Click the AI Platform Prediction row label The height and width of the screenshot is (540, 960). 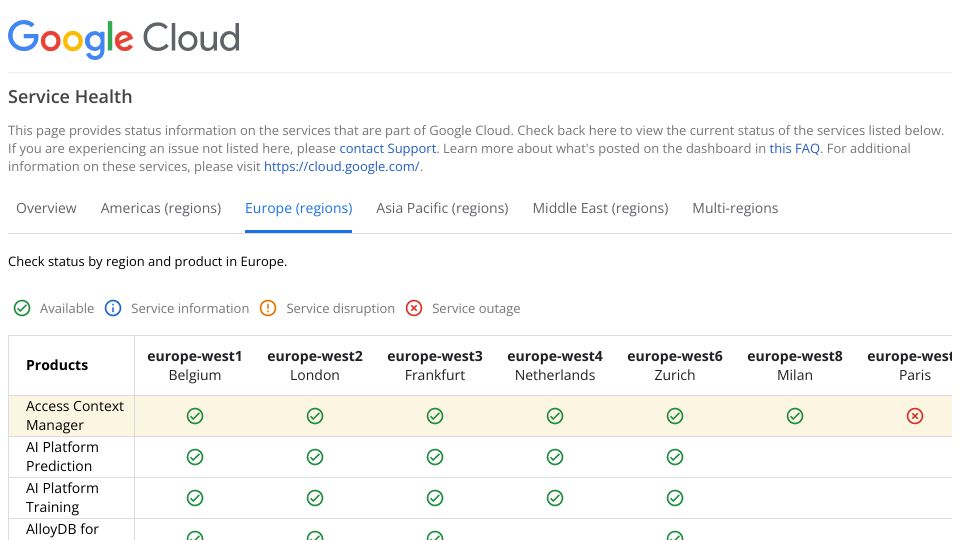tap(62, 457)
